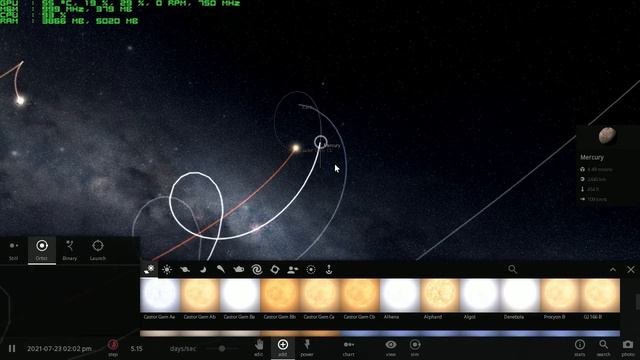Pick the Castor Gem Aa star thumbnail
This screenshot has height=360, width=640.
point(160,296)
